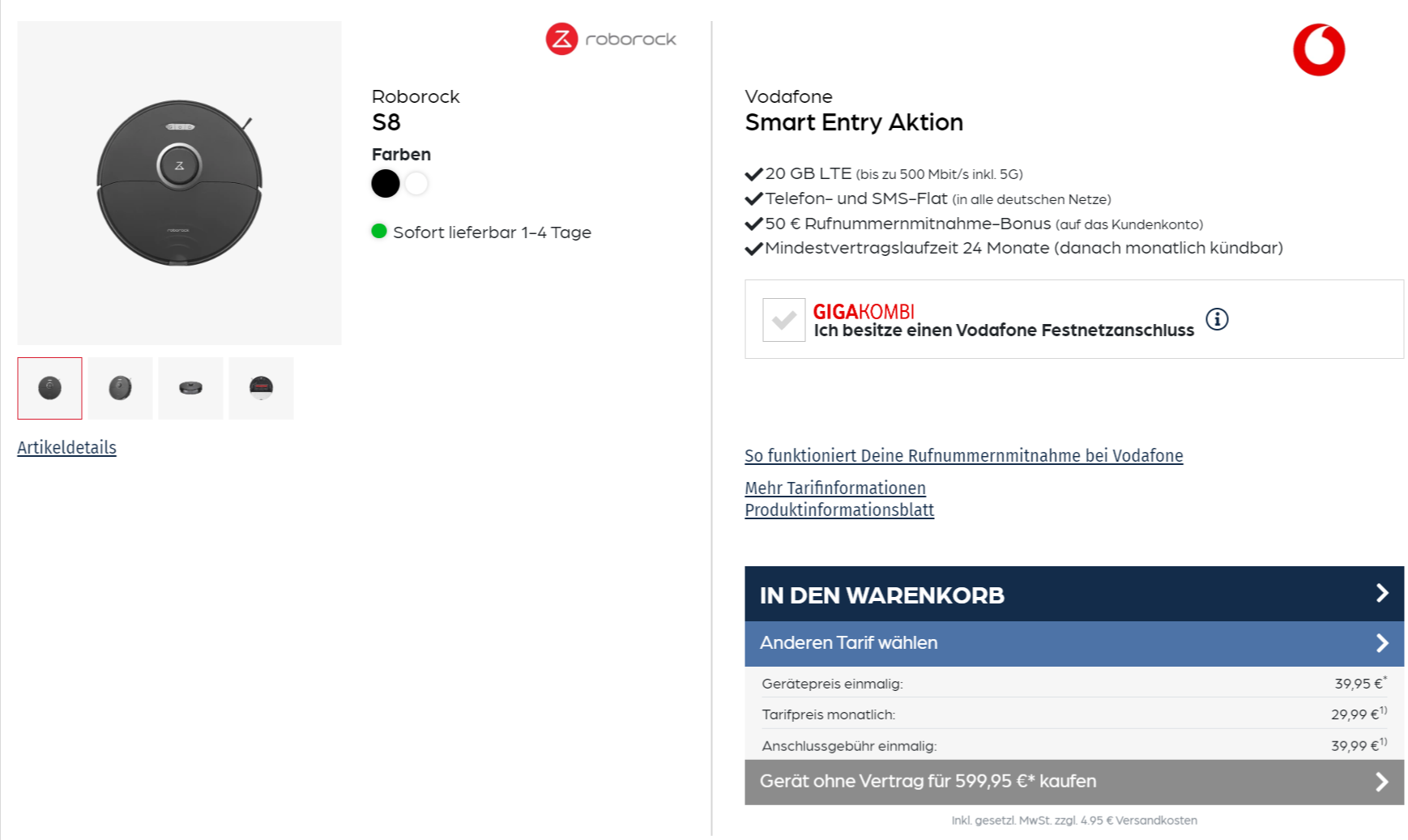Screen dimensions: 1408x840
Task: Open Rufnummernmitnahme bei Vodafone link
Action: 963,455
